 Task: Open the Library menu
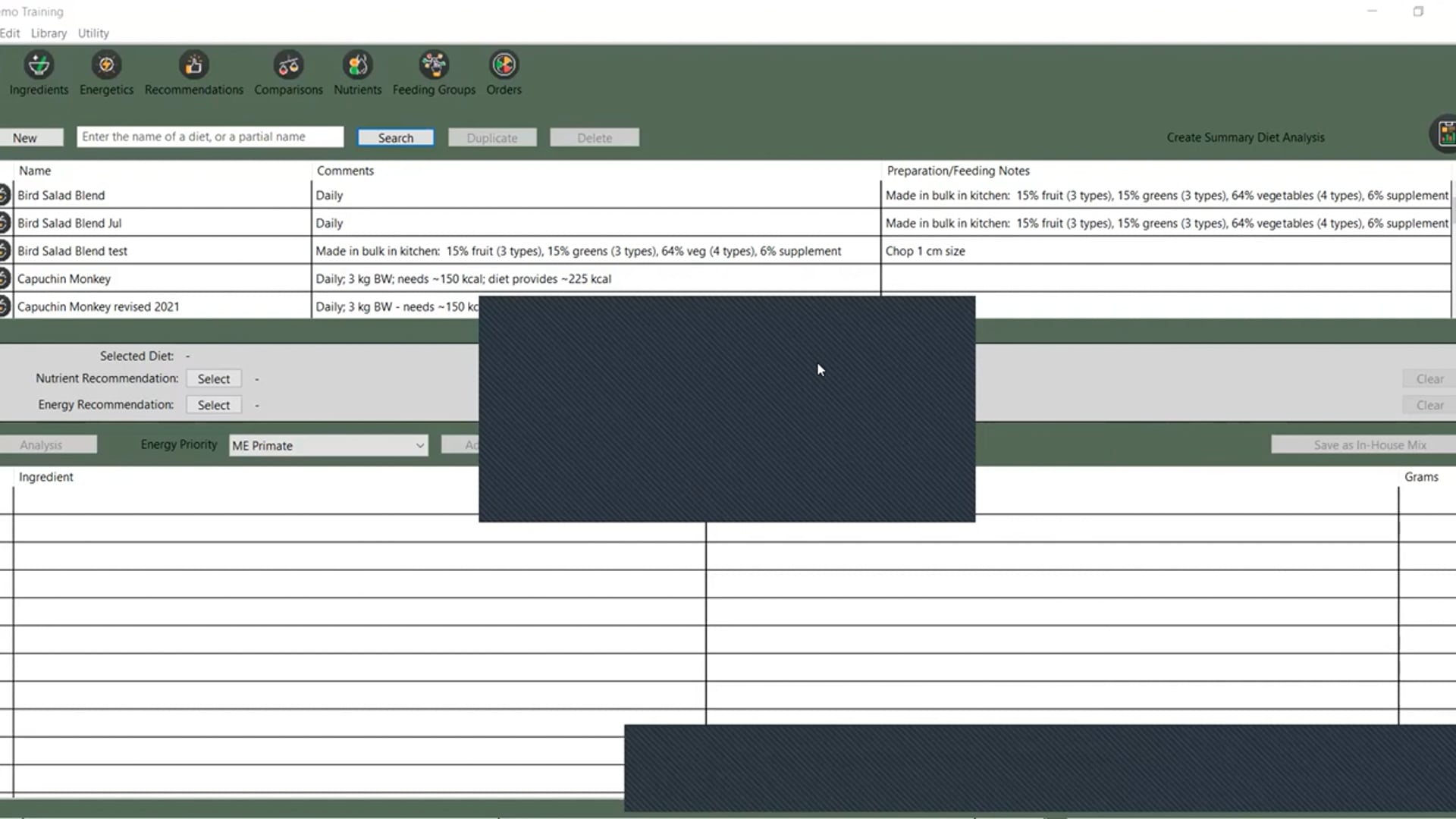[x=49, y=33]
